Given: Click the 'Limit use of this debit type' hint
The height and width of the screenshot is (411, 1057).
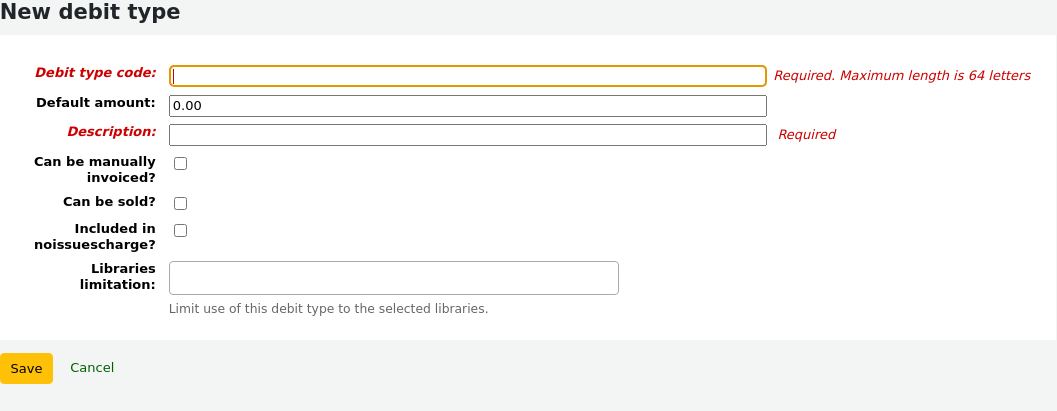Looking at the screenshot, I should [328, 309].
